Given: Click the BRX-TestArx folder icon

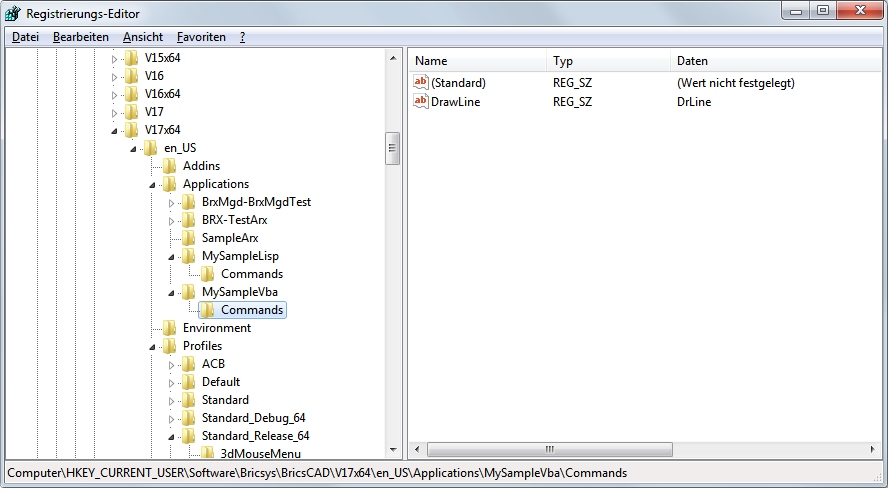Looking at the screenshot, I should [188, 220].
